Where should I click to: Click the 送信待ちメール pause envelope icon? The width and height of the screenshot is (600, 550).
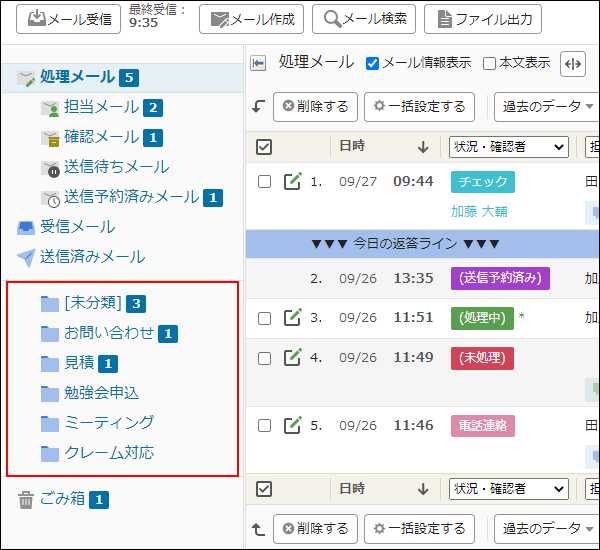[x=50, y=169]
